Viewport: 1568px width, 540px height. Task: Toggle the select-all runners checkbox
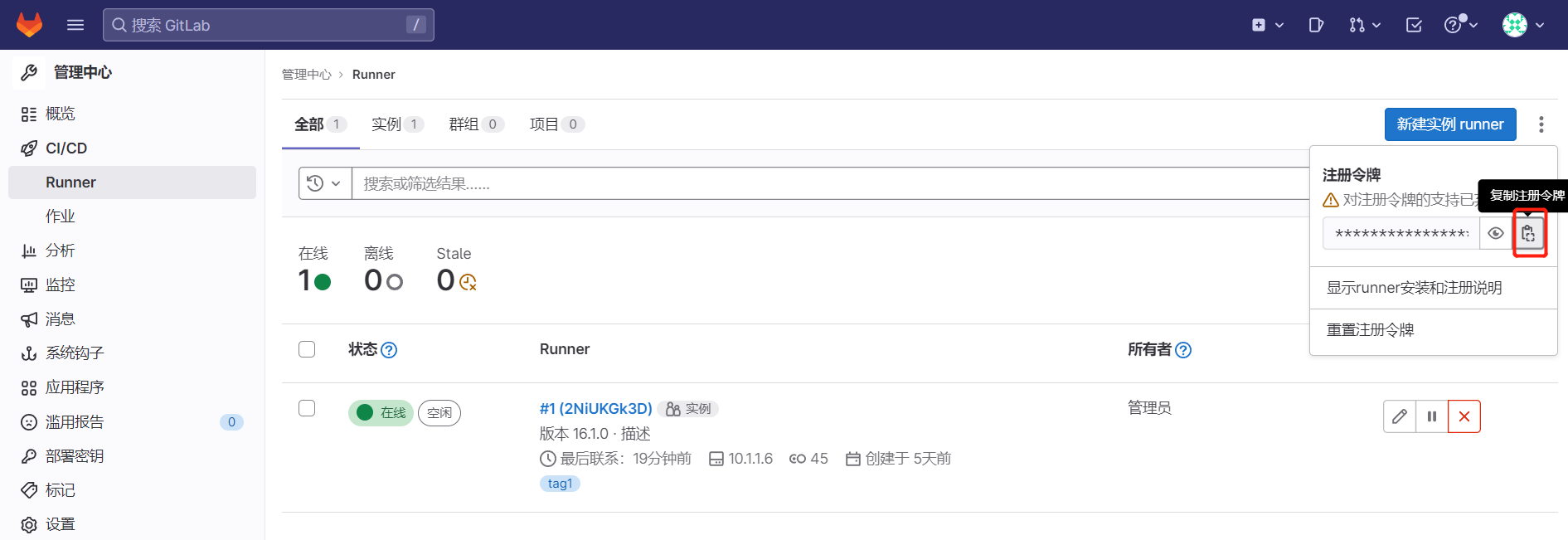(x=307, y=349)
